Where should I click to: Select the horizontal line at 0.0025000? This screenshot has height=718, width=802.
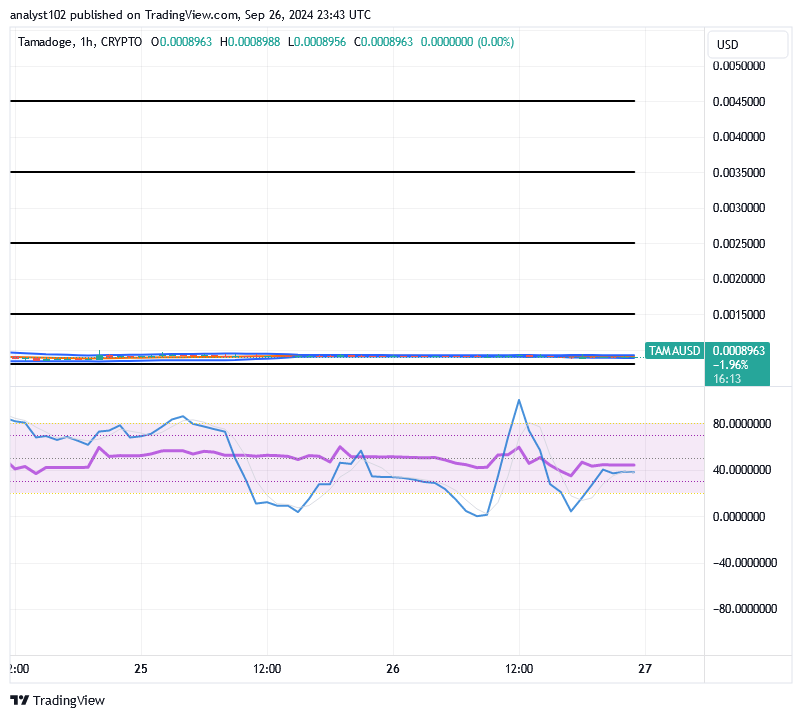tap(322, 243)
